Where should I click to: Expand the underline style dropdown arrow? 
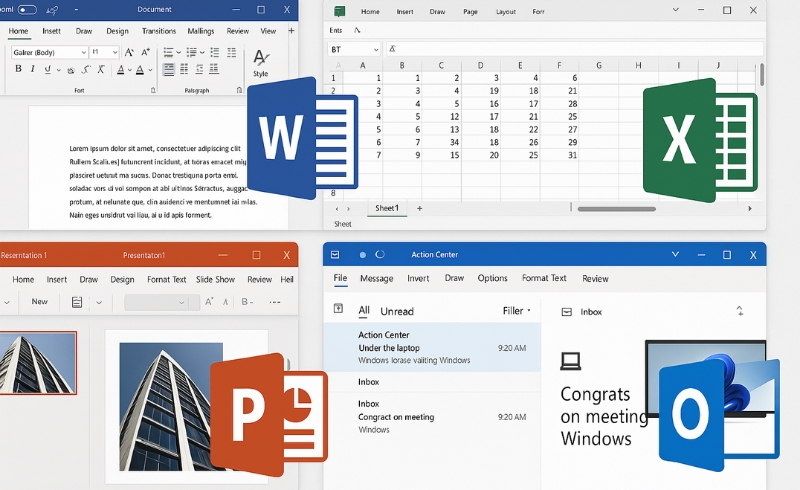[59, 70]
